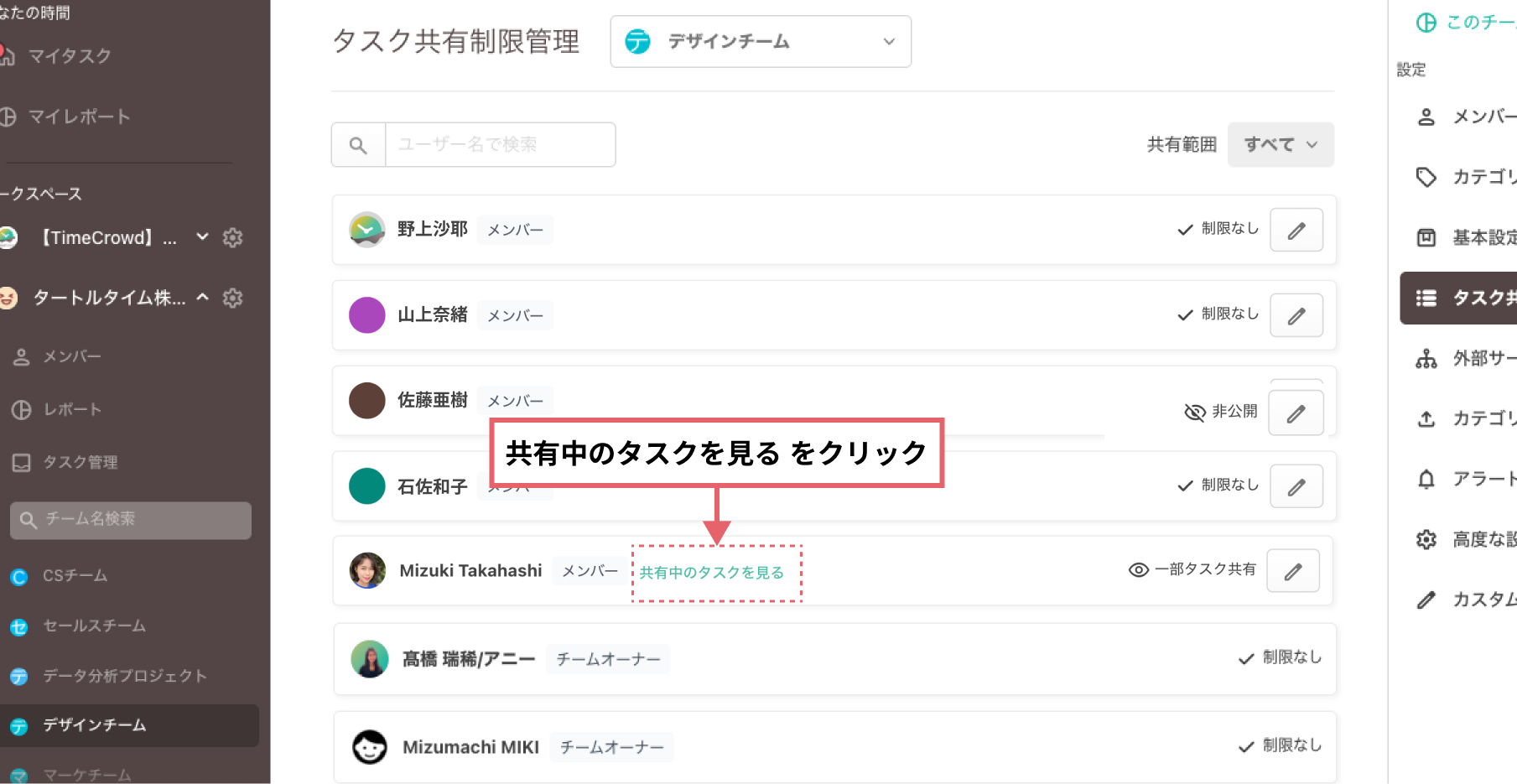The width and height of the screenshot is (1517, 784).
Task: Click the search magnifier icon by user search
Action: pyautogui.click(x=358, y=145)
